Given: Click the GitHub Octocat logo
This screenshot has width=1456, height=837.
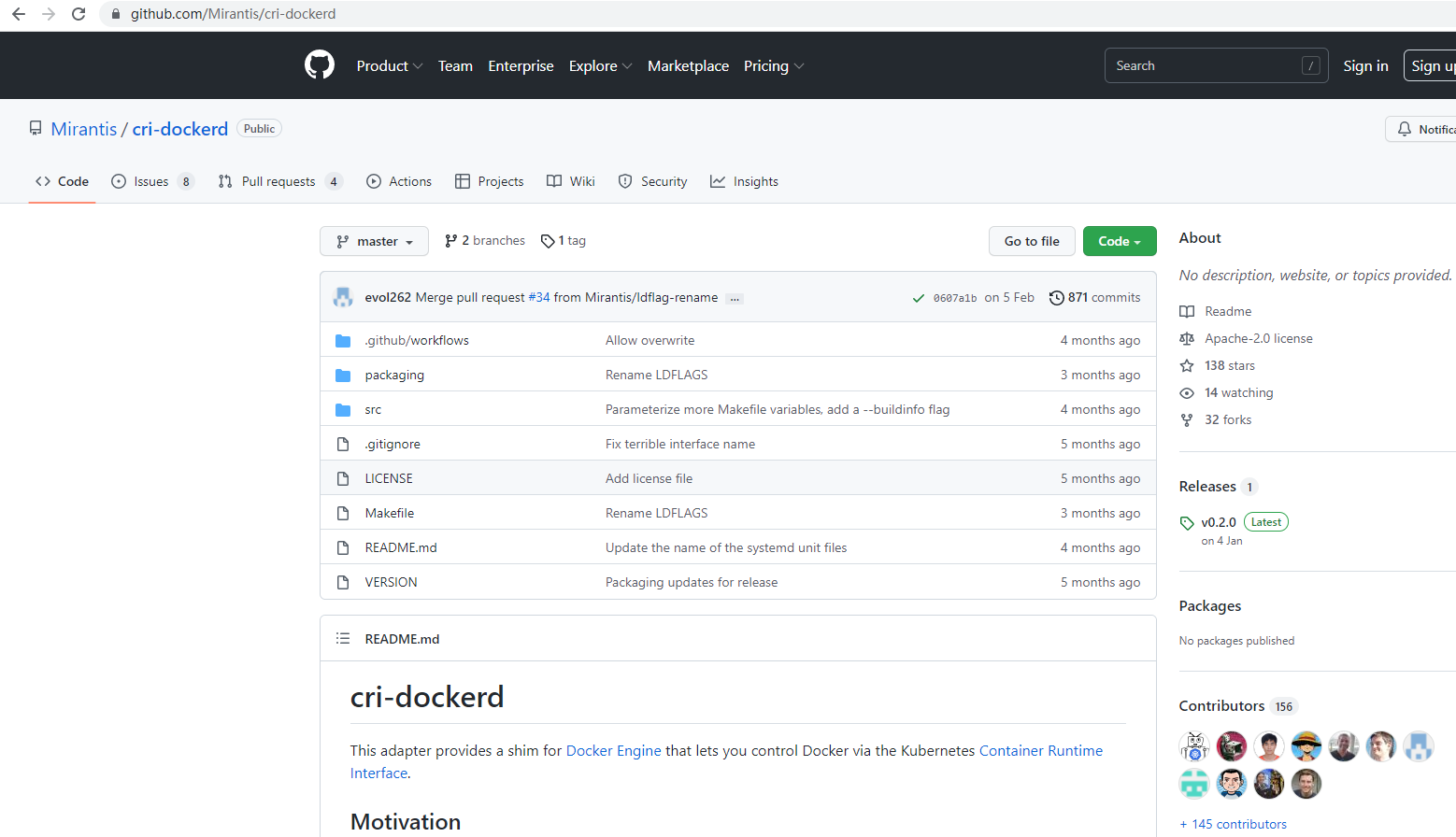Looking at the screenshot, I should coord(320,65).
